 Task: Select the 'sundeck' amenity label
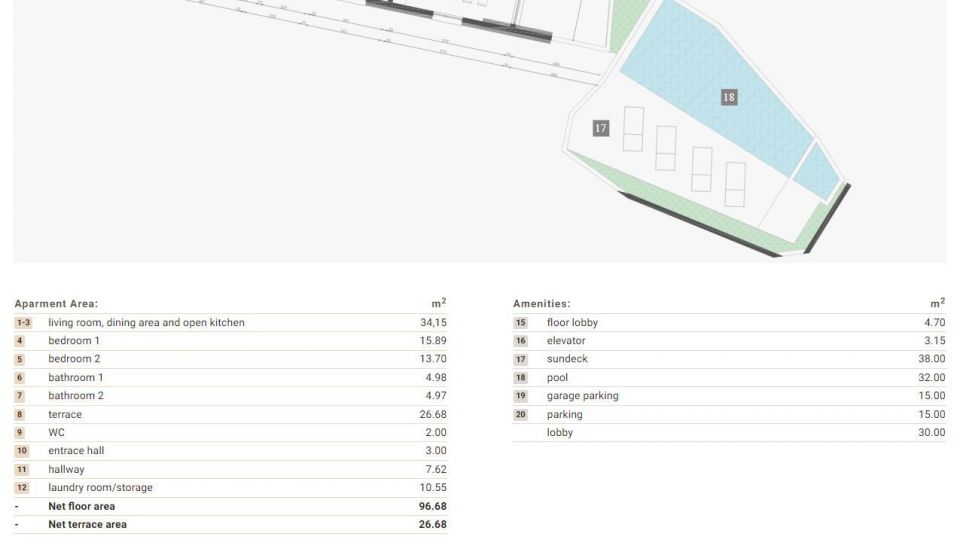pos(567,359)
